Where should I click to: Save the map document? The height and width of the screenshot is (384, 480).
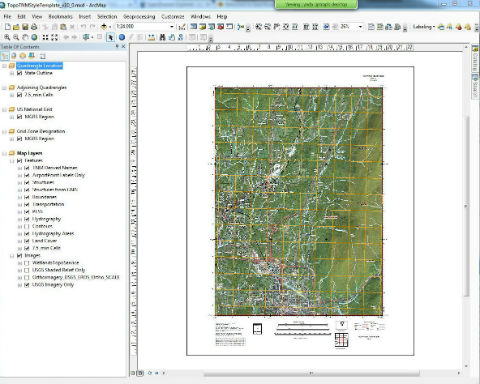click(25, 27)
